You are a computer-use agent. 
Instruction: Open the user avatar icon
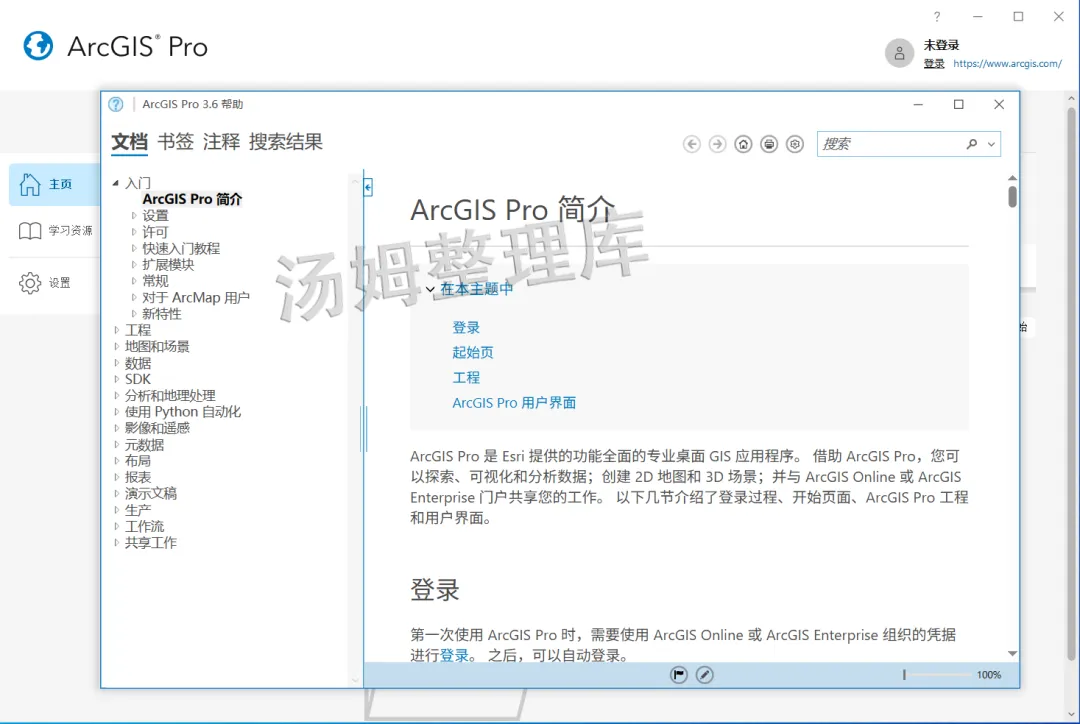pos(899,53)
